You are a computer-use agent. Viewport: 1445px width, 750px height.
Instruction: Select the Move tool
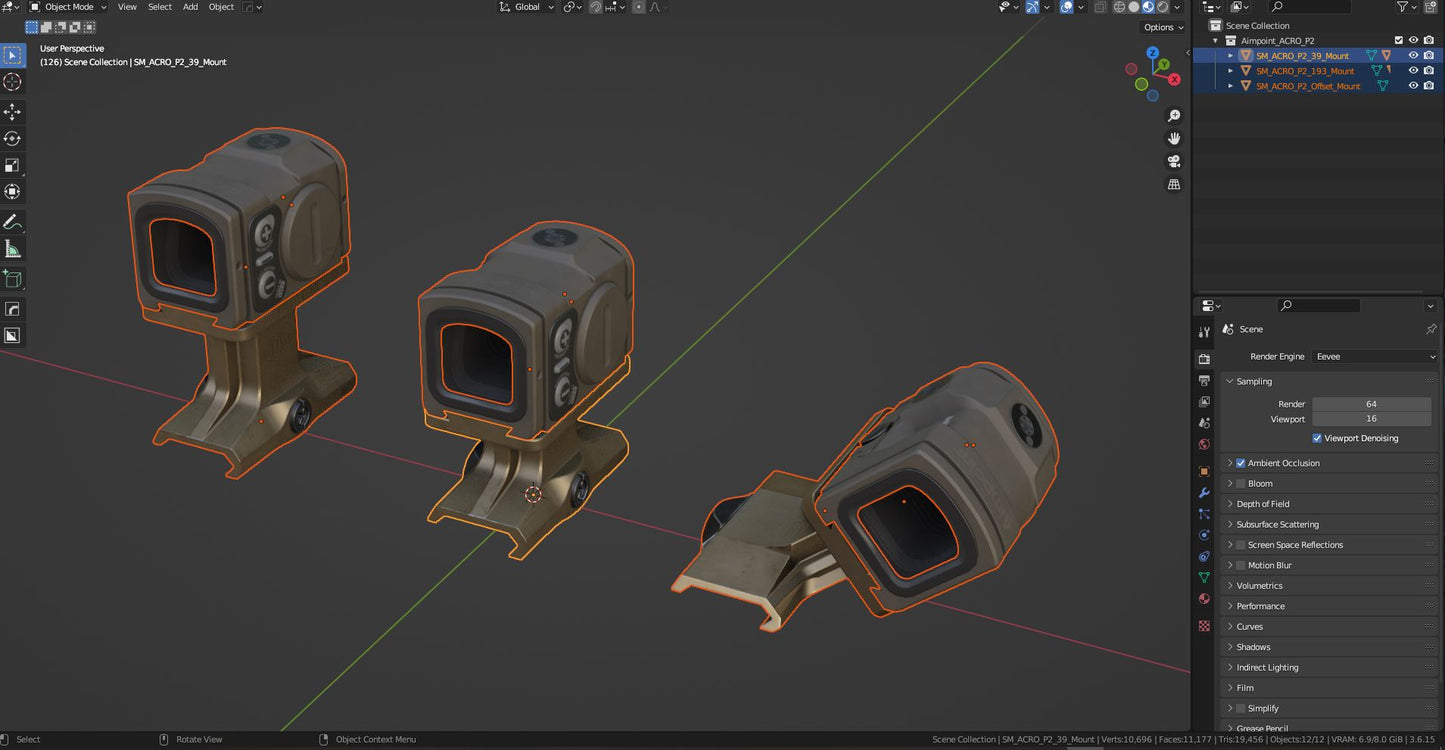coord(13,113)
